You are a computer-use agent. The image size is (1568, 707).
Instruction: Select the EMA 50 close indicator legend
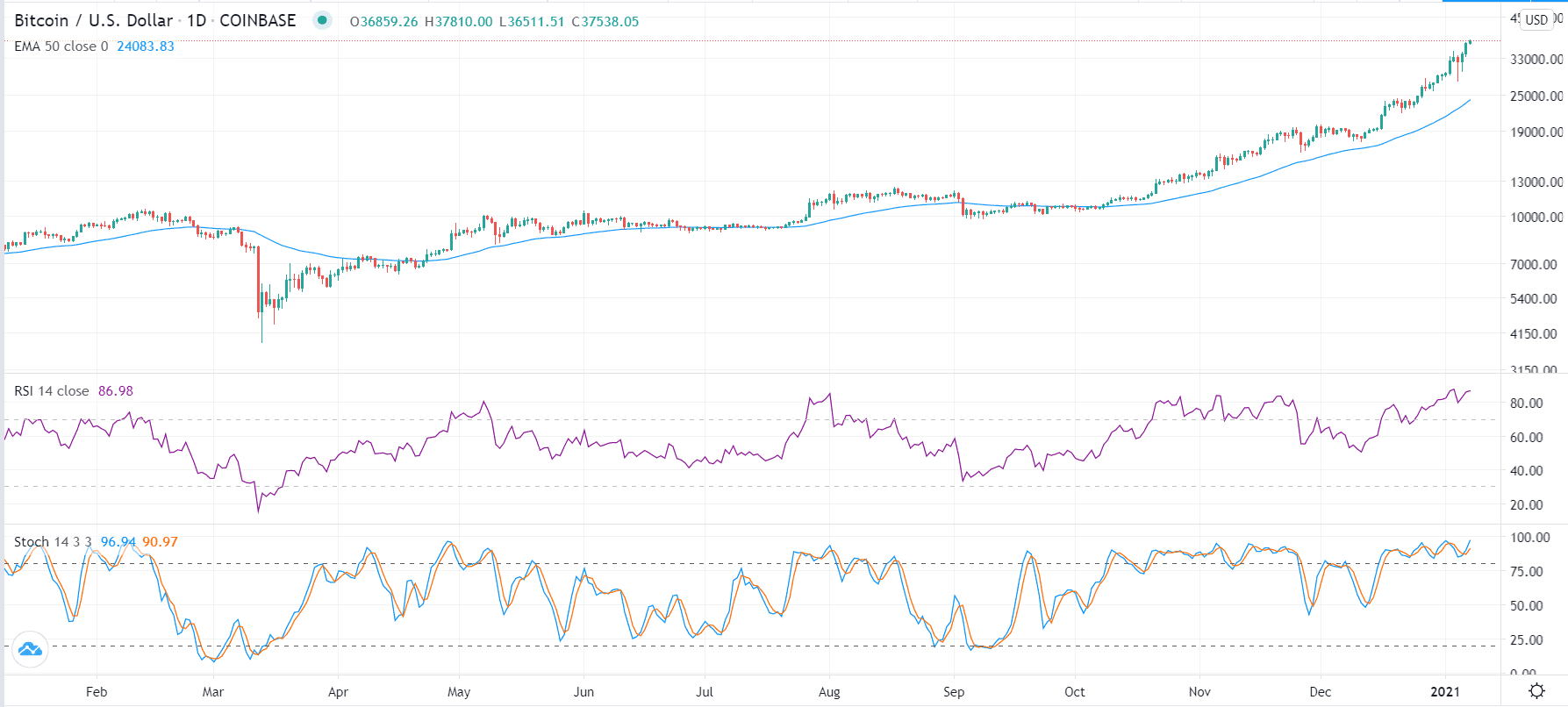pos(61,46)
